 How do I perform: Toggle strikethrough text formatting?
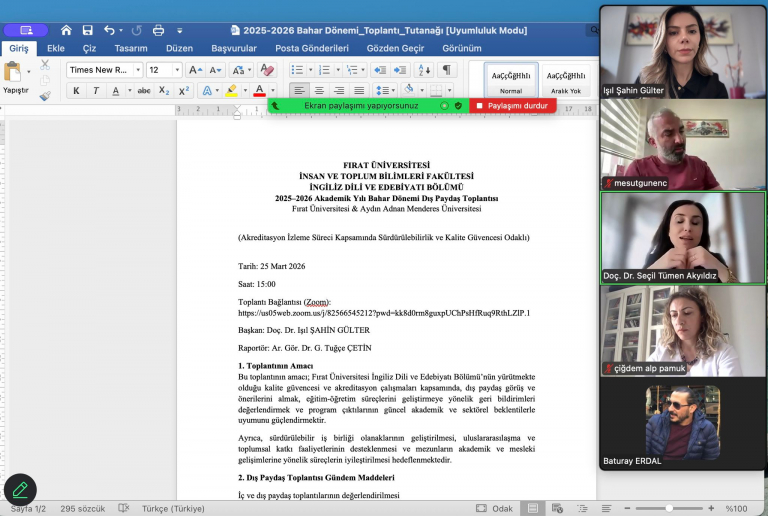pyautogui.click(x=144, y=91)
